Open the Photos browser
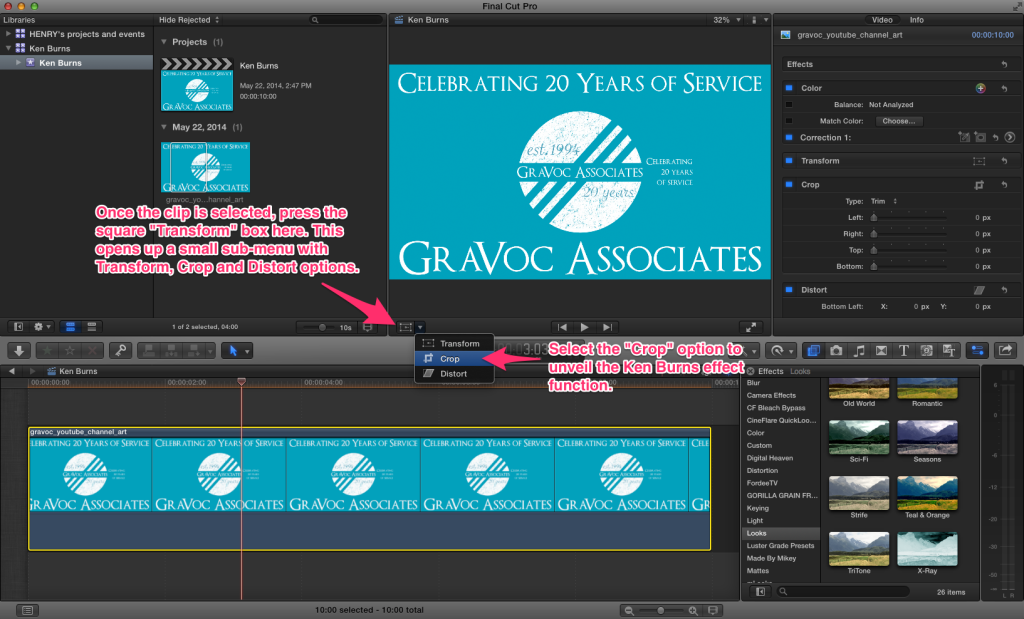The image size is (1024, 619). click(x=836, y=350)
